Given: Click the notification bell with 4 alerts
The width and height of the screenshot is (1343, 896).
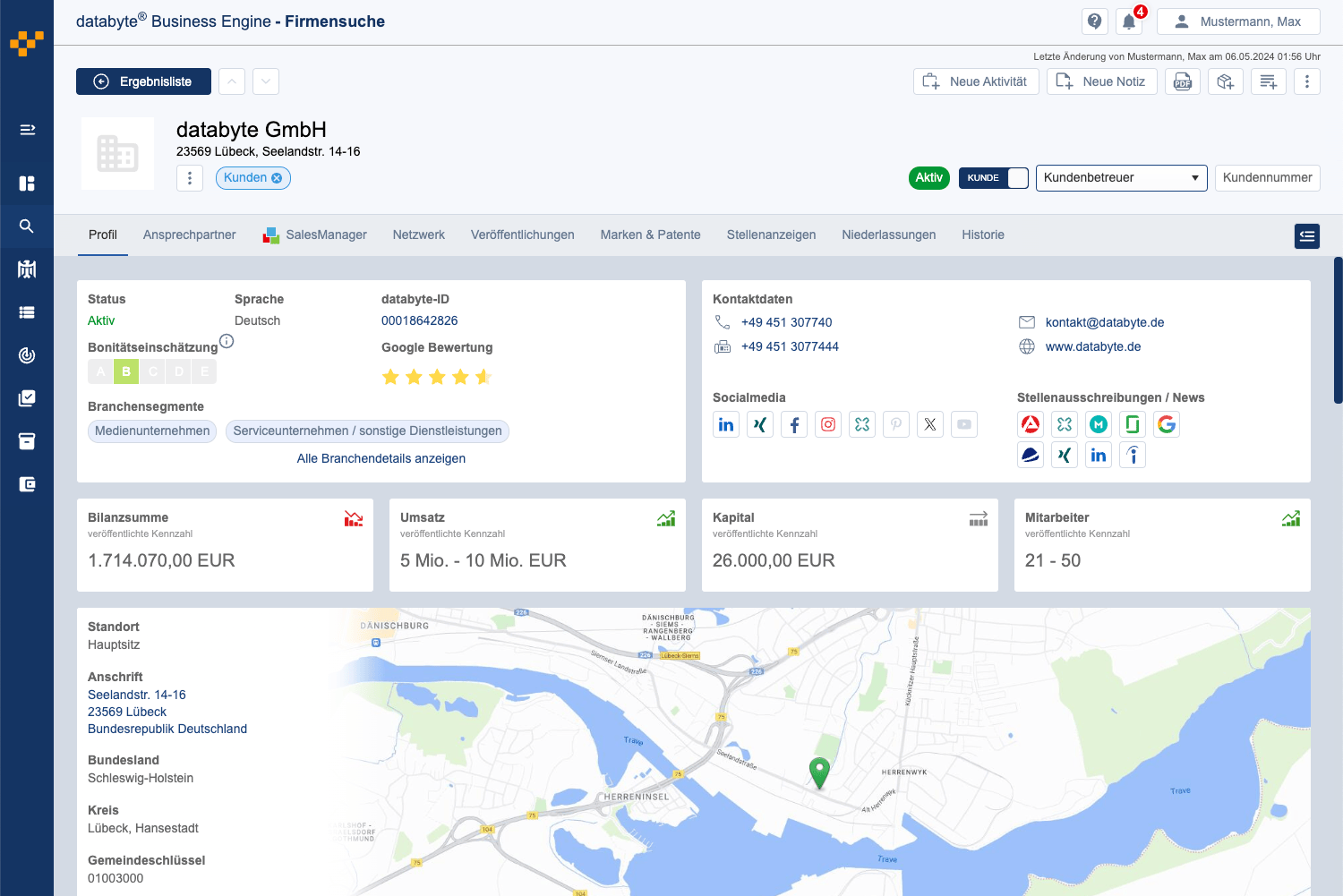Looking at the screenshot, I should coord(1128,21).
